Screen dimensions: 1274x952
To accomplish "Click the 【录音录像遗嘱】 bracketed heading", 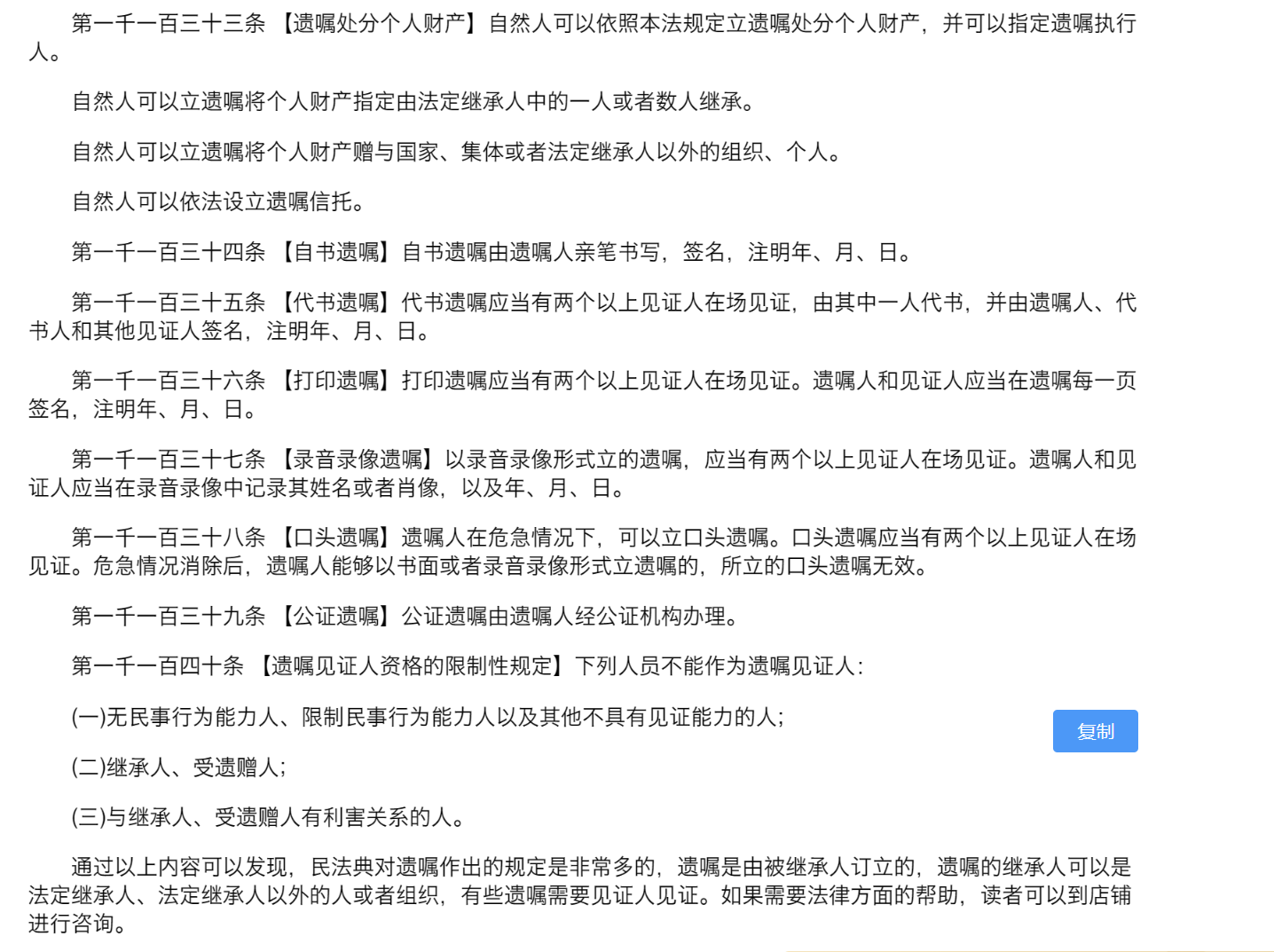I will (358, 460).
